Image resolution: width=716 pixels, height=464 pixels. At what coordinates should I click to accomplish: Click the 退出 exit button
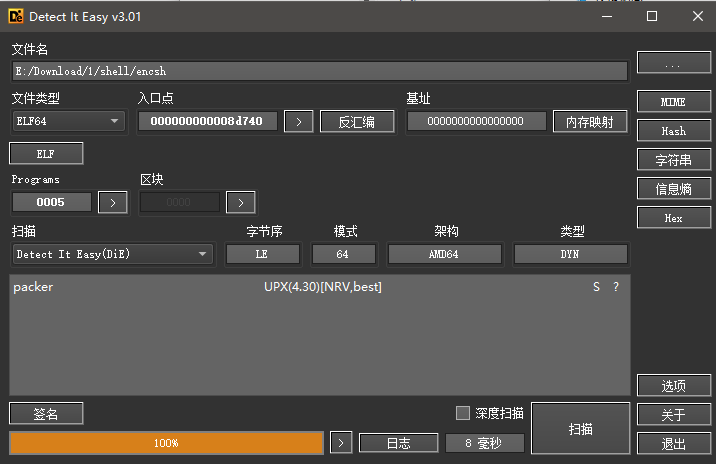click(x=674, y=443)
